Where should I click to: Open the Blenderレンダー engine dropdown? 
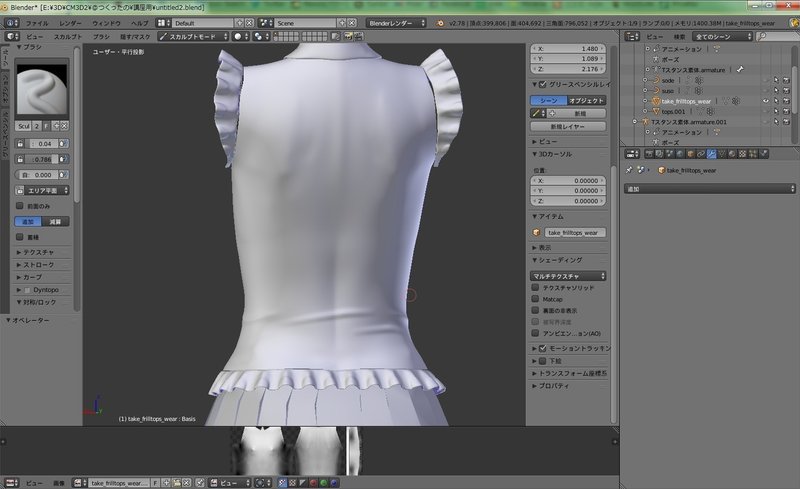click(396, 23)
